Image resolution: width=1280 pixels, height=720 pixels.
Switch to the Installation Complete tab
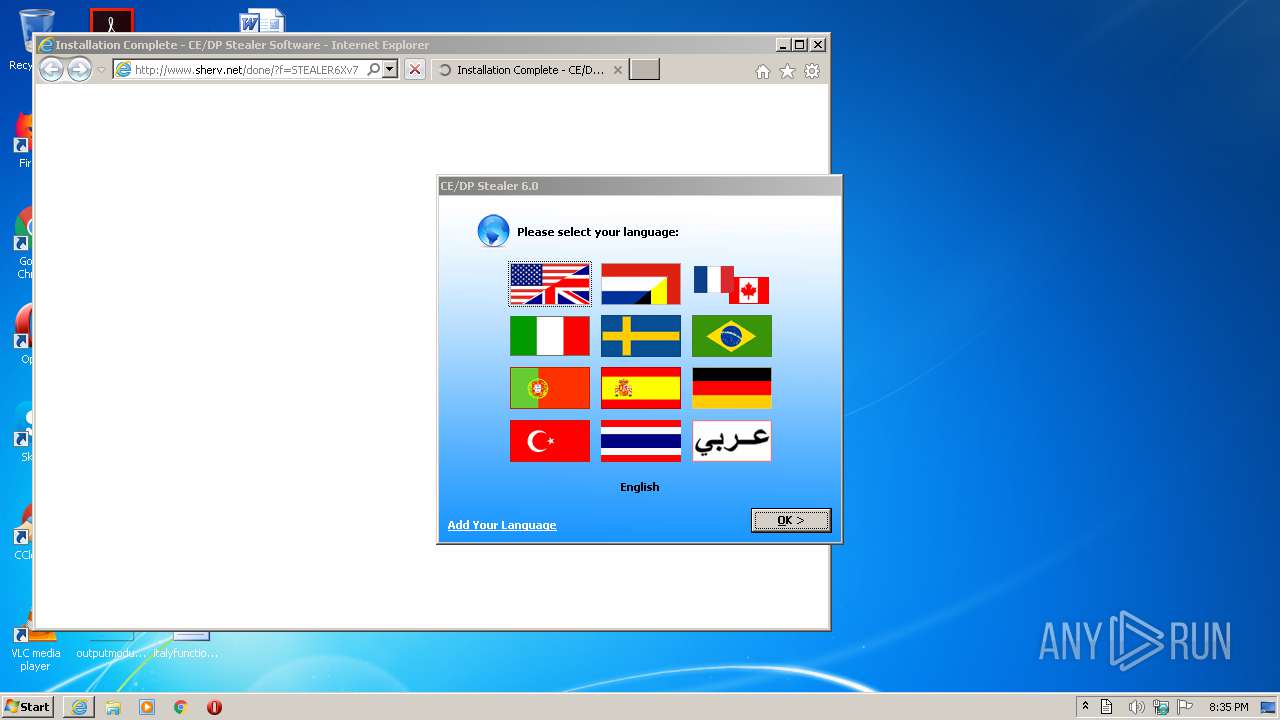[530, 70]
